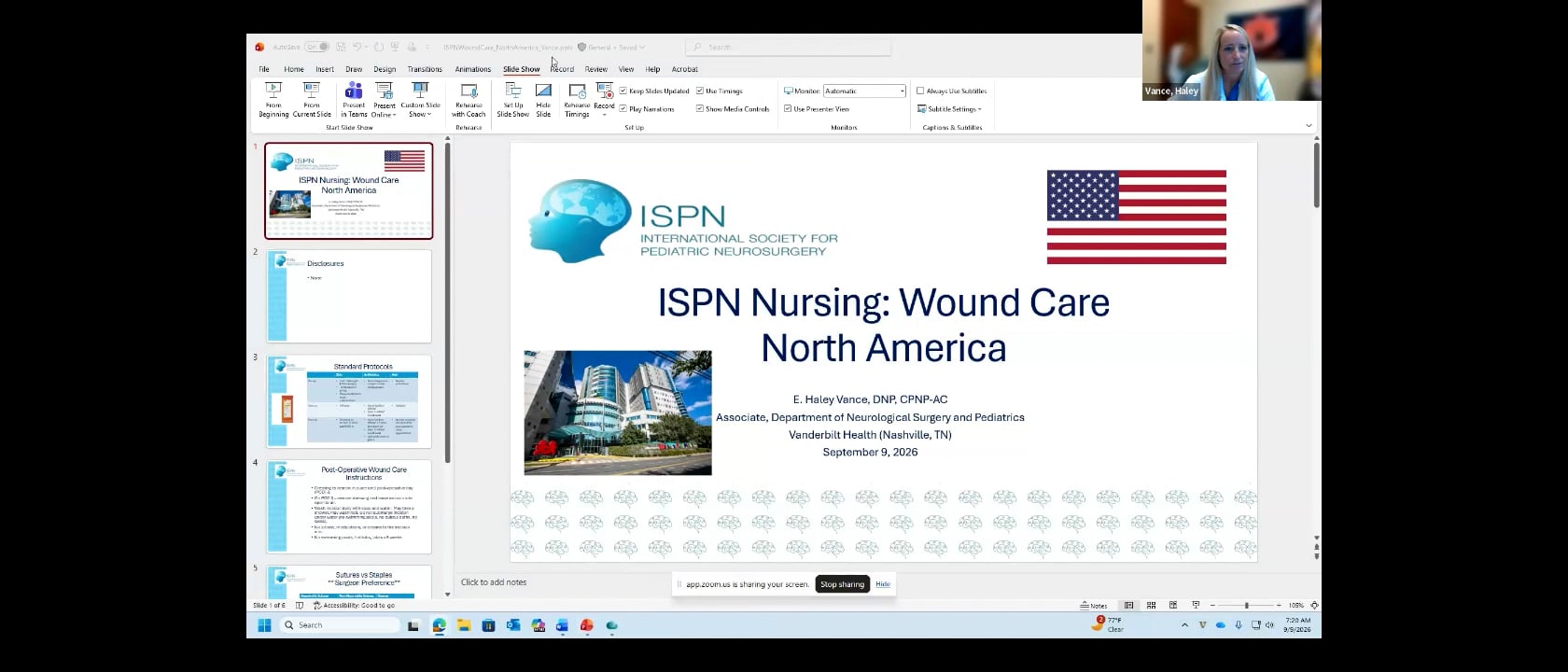
Task: Switch to Reading View icon
Action: [1173, 605]
